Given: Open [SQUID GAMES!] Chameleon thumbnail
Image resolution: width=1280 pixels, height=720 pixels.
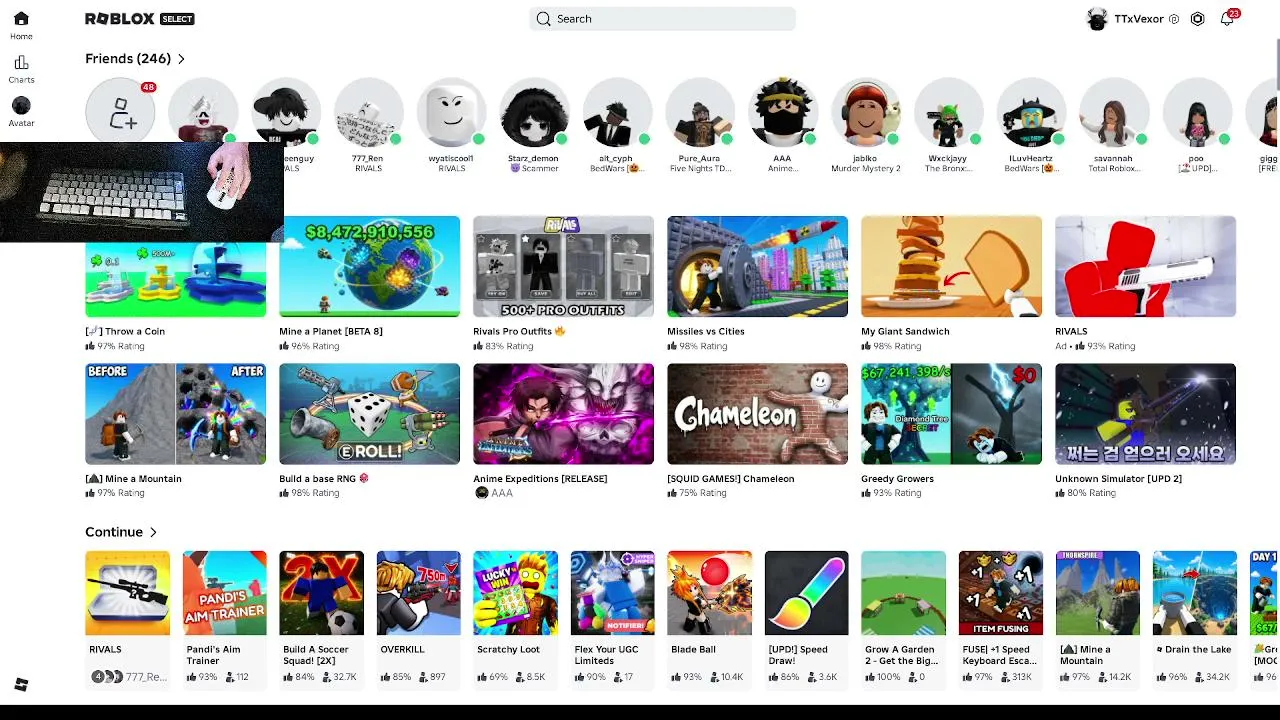Looking at the screenshot, I should pos(757,414).
